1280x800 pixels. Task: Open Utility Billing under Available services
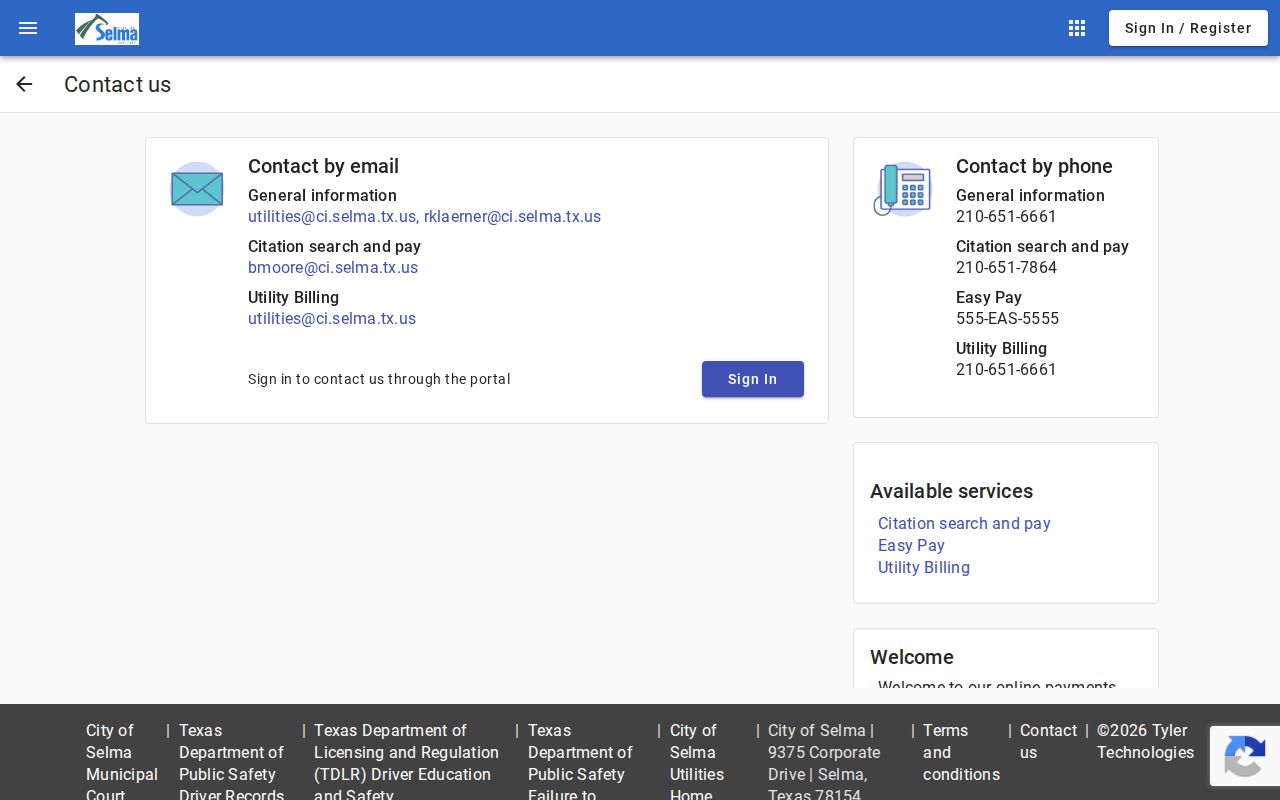tap(924, 567)
